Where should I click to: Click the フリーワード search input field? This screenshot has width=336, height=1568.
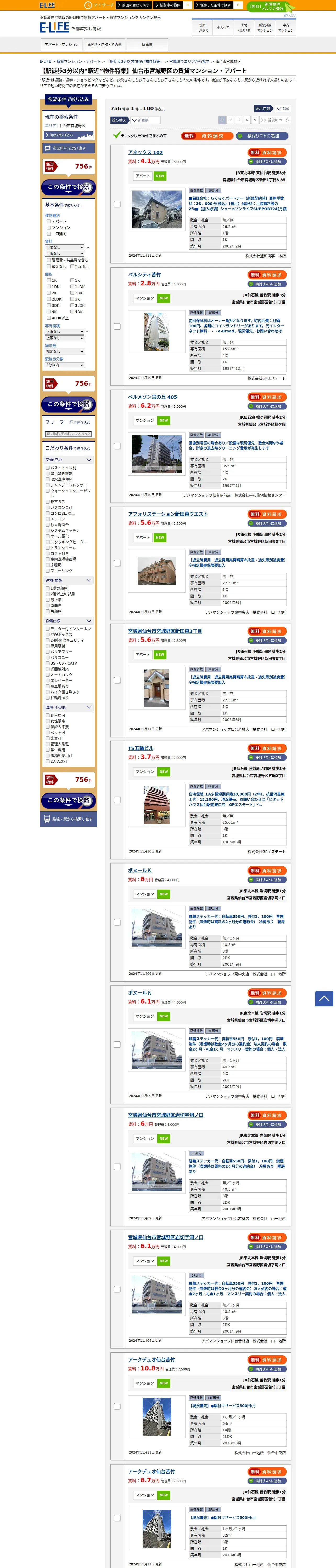pyautogui.click(x=68, y=434)
